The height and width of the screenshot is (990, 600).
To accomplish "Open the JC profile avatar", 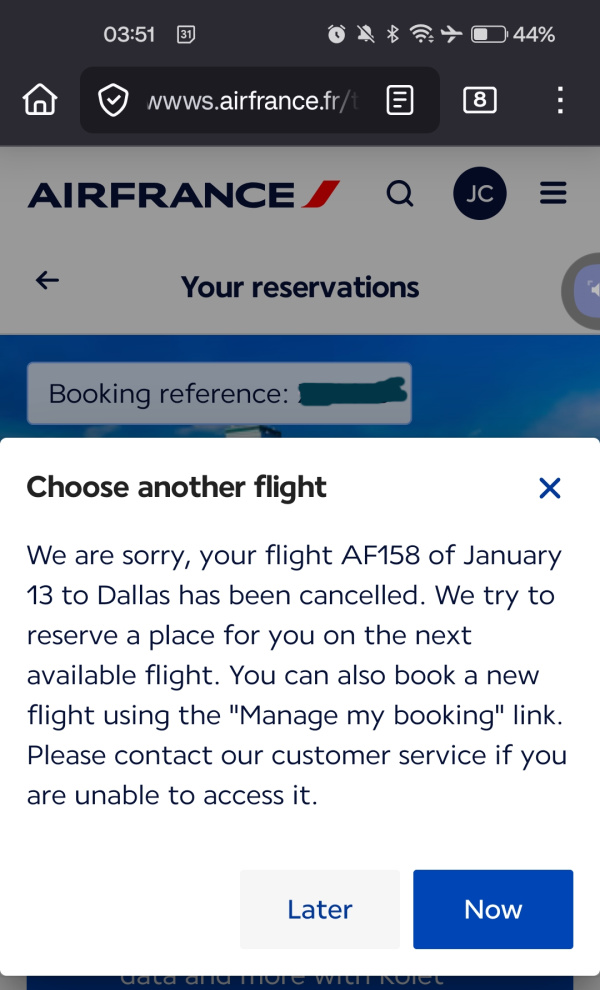I will [x=480, y=194].
